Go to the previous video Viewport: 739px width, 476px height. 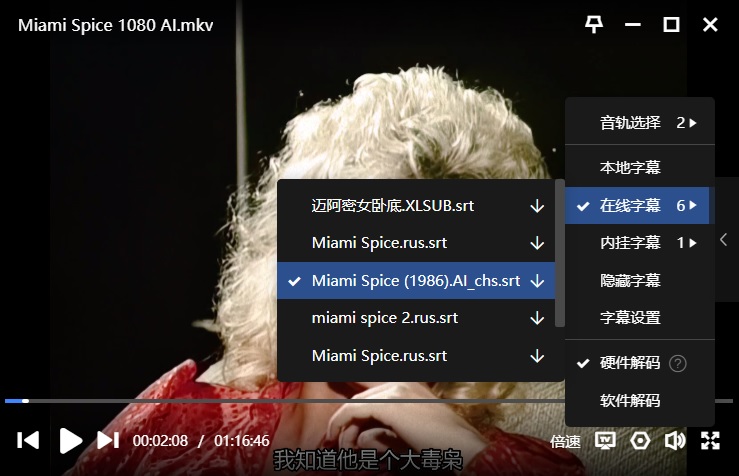pos(29,440)
